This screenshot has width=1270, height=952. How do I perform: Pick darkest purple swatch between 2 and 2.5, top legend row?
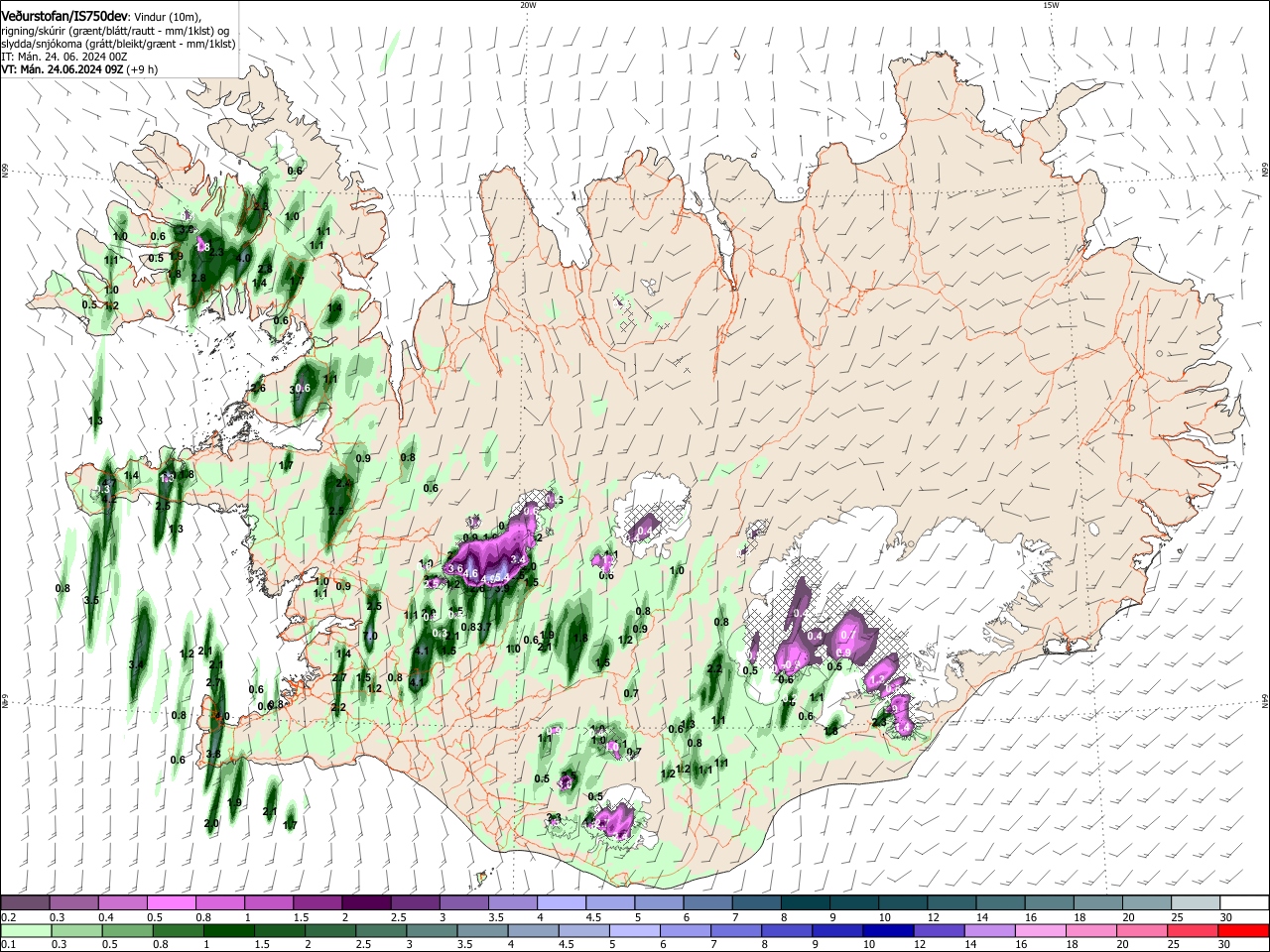click(365, 903)
